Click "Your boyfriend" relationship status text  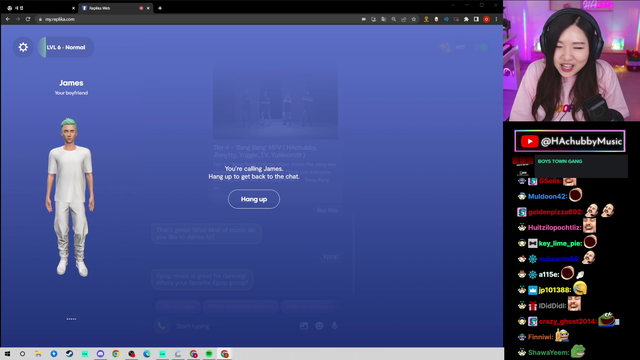pyautogui.click(x=71, y=93)
